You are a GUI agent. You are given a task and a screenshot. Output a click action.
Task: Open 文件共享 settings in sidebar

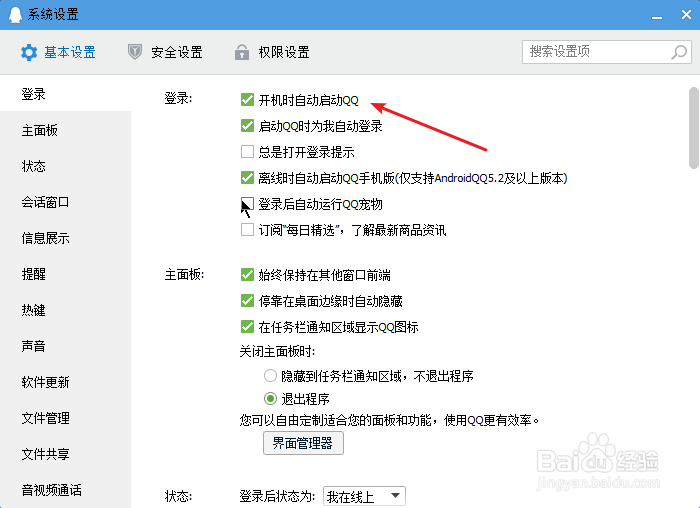(65, 454)
